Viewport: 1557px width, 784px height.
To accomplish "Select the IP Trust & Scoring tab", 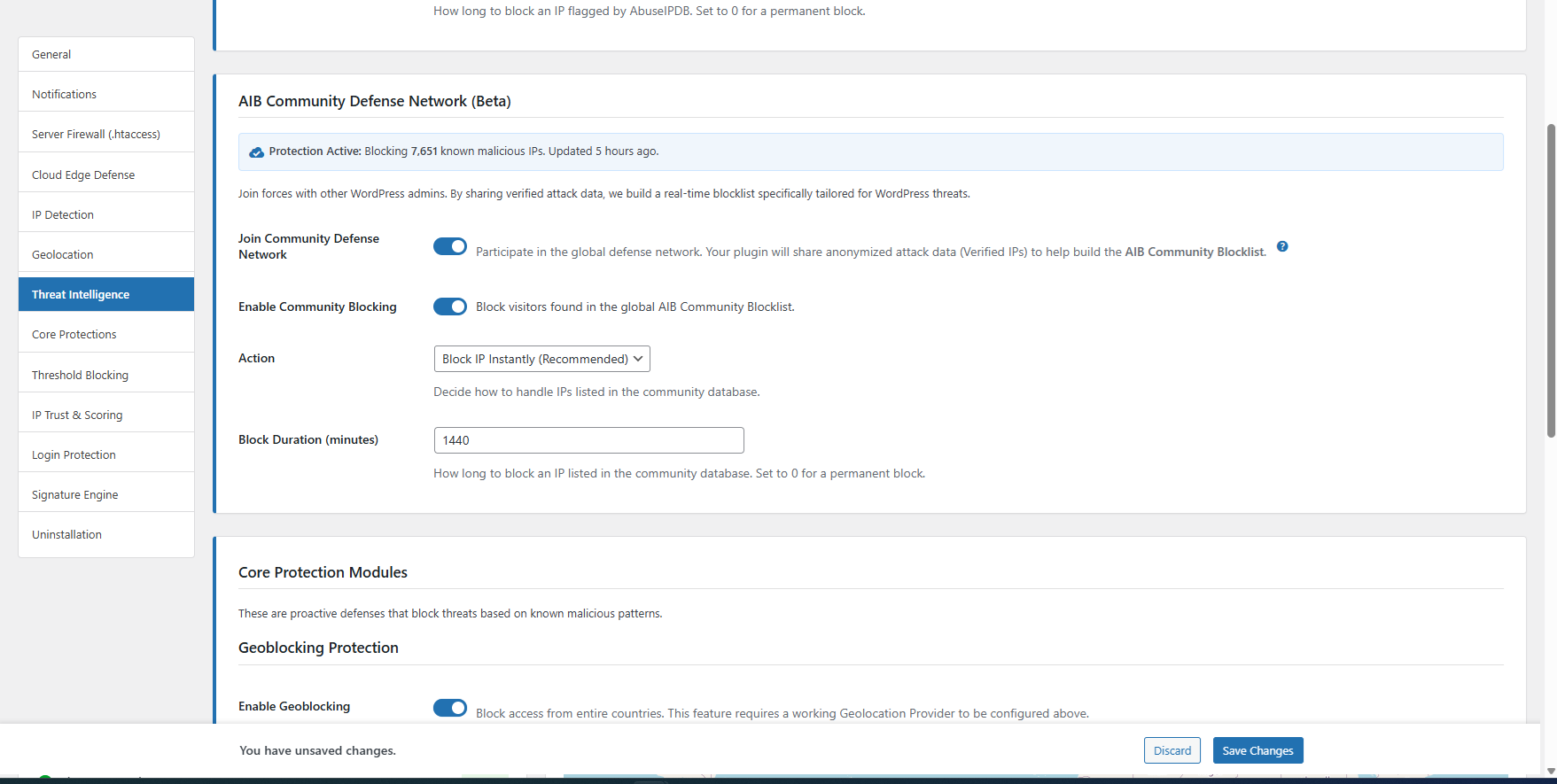I will pyautogui.click(x=106, y=415).
